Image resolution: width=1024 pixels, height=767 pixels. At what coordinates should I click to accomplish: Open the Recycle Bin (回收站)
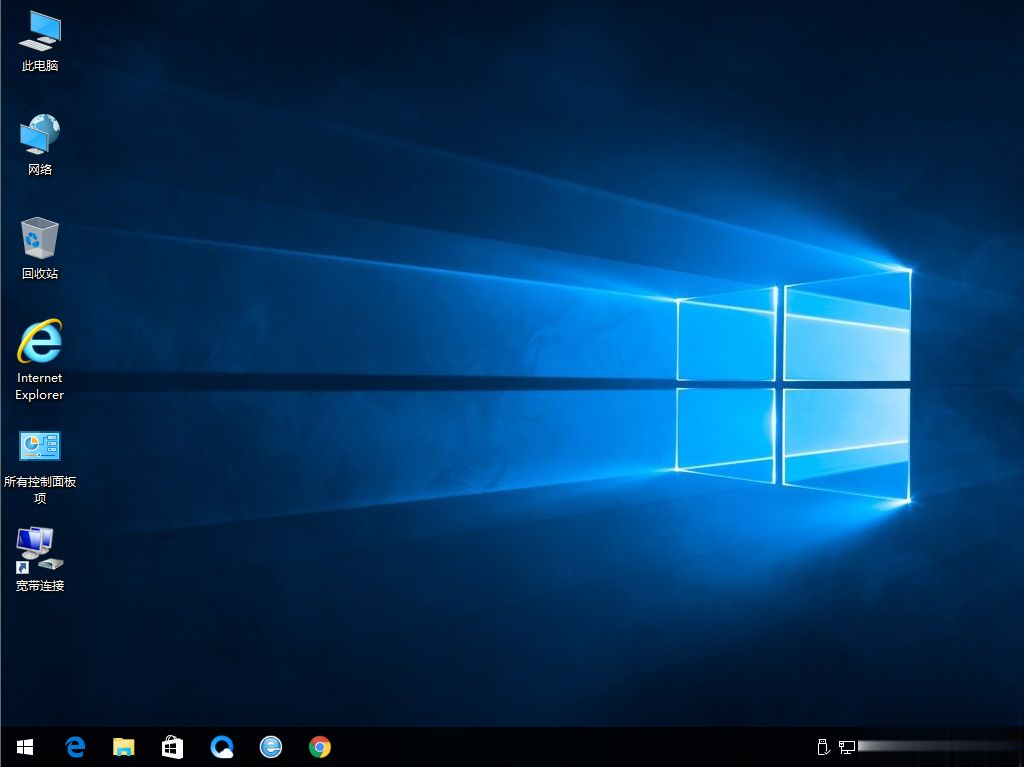39,237
